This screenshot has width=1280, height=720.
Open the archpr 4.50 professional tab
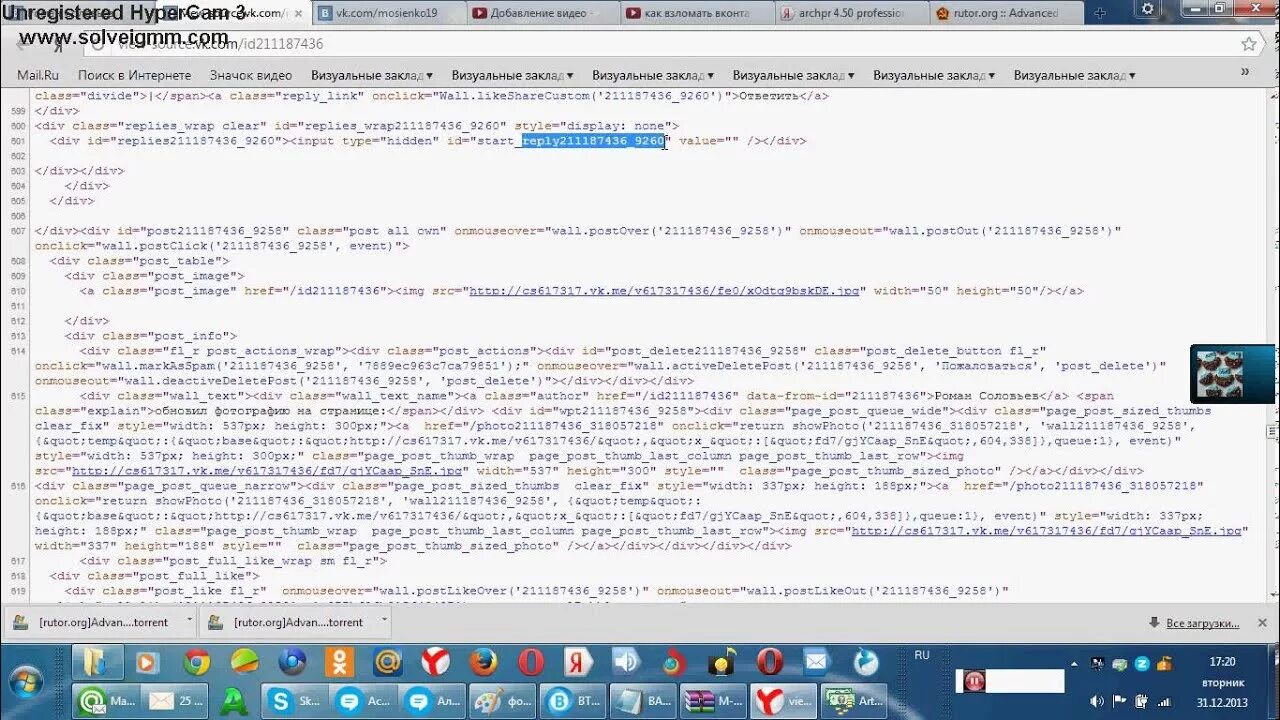pos(850,13)
